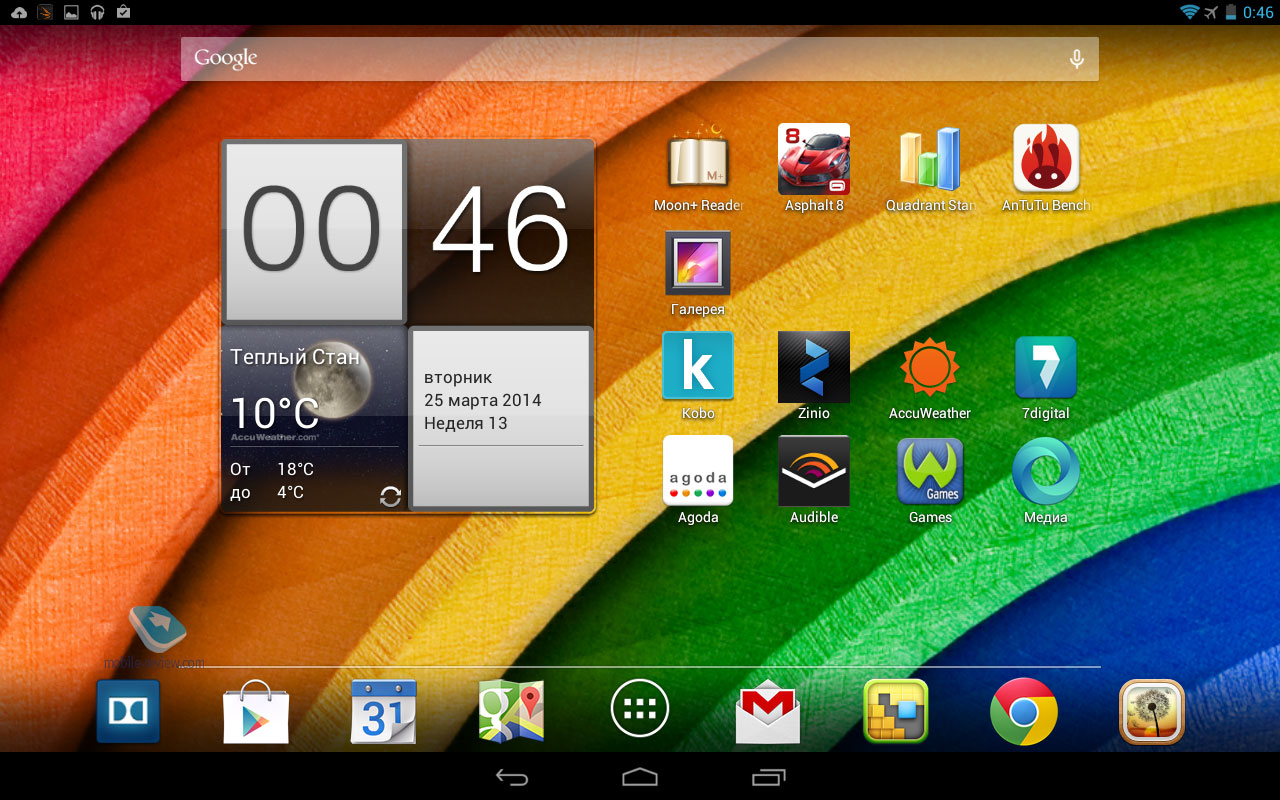
Task: Open the Google Play Store
Action: tap(256, 711)
